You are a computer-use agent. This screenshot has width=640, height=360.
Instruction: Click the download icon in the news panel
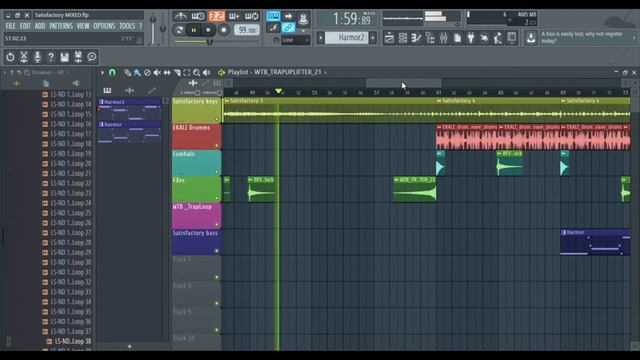(531, 38)
